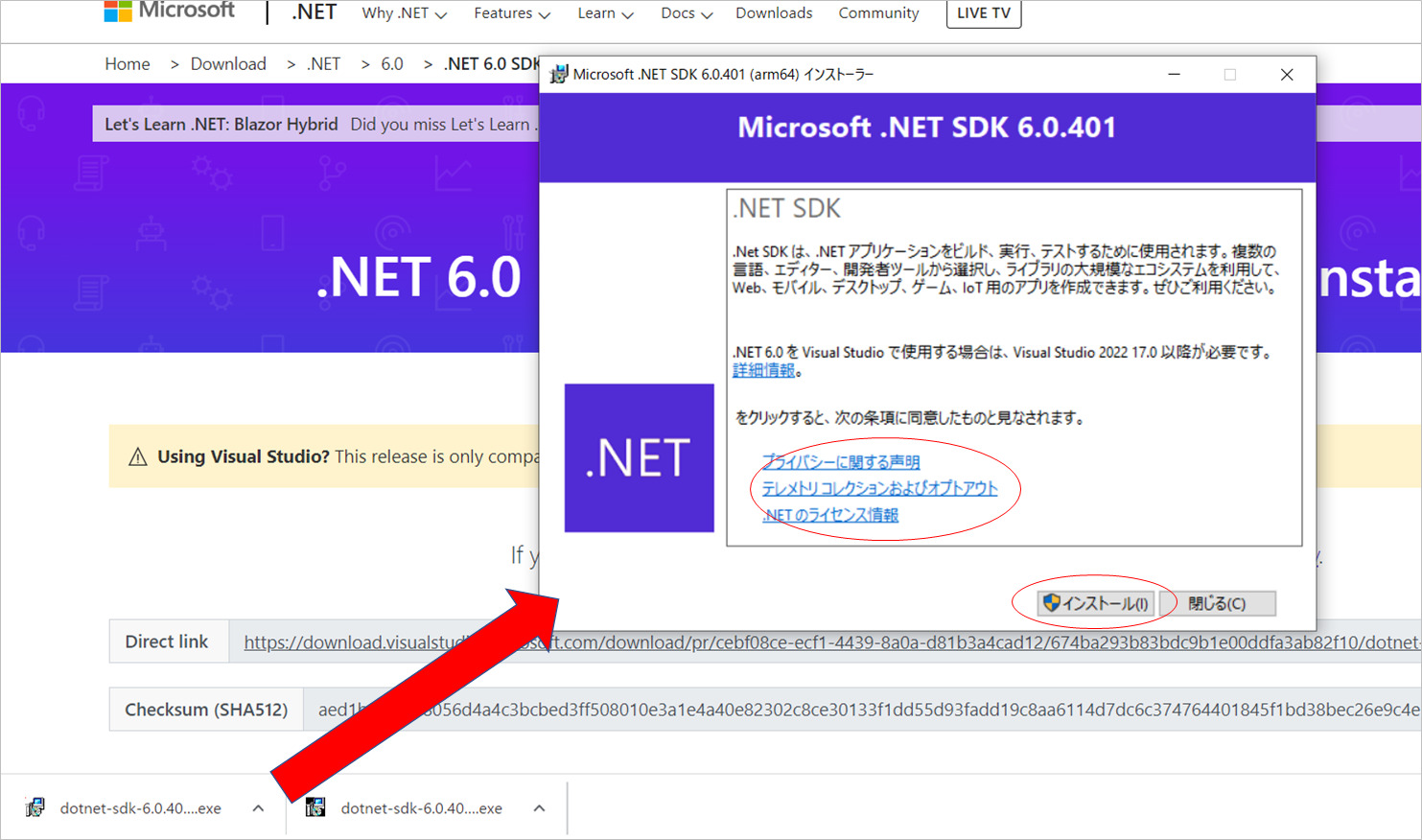Click the shield icon on the インストール button
Image resolution: width=1422 pixels, height=840 pixels.
pyautogui.click(x=1053, y=603)
